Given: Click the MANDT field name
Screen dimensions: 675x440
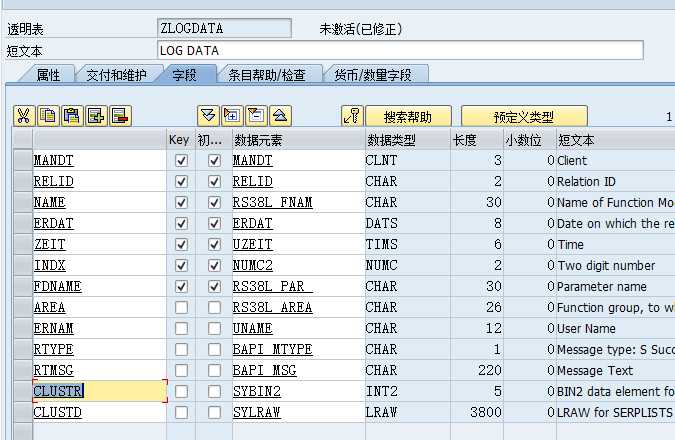Looking at the screenshot, I should (53, 161).
